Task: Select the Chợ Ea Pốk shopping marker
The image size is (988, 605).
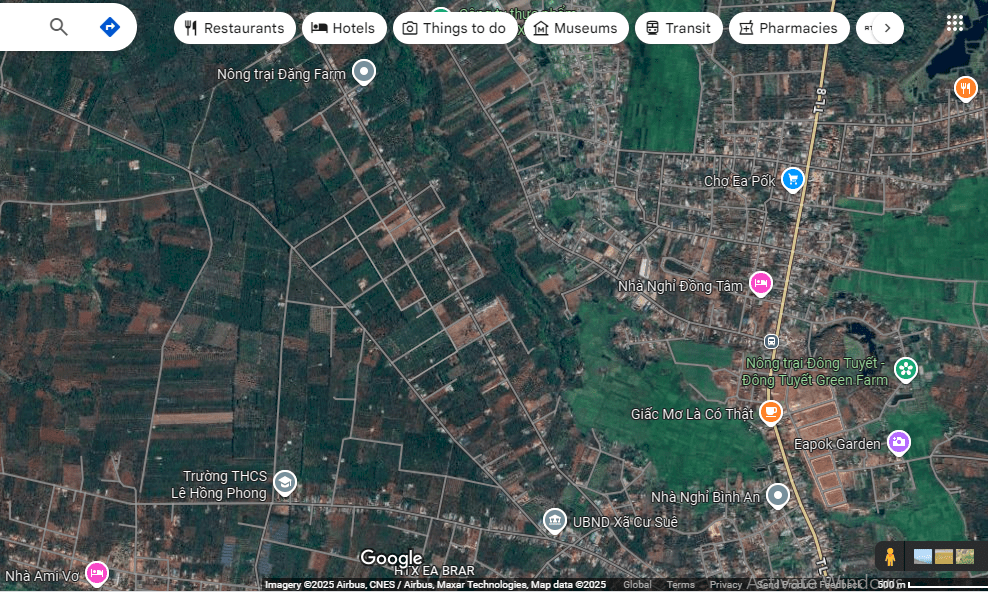Action: pyautogui.click(x=793, y=179)
